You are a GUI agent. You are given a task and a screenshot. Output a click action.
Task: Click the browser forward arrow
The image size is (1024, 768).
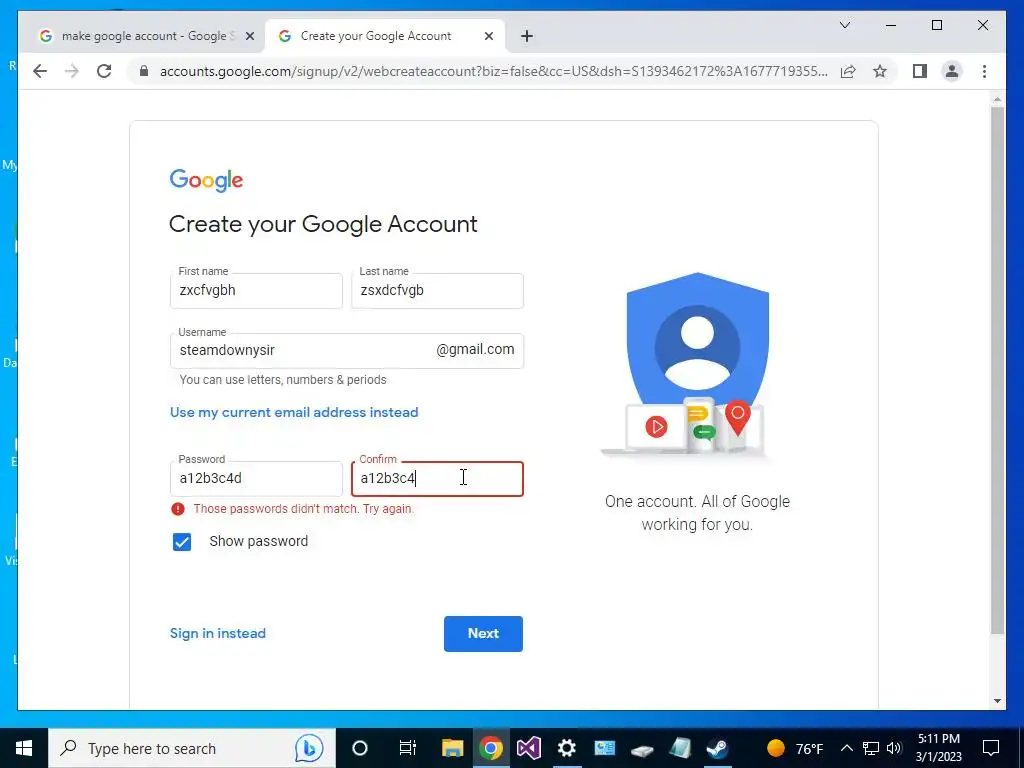(x=72, y=71)
